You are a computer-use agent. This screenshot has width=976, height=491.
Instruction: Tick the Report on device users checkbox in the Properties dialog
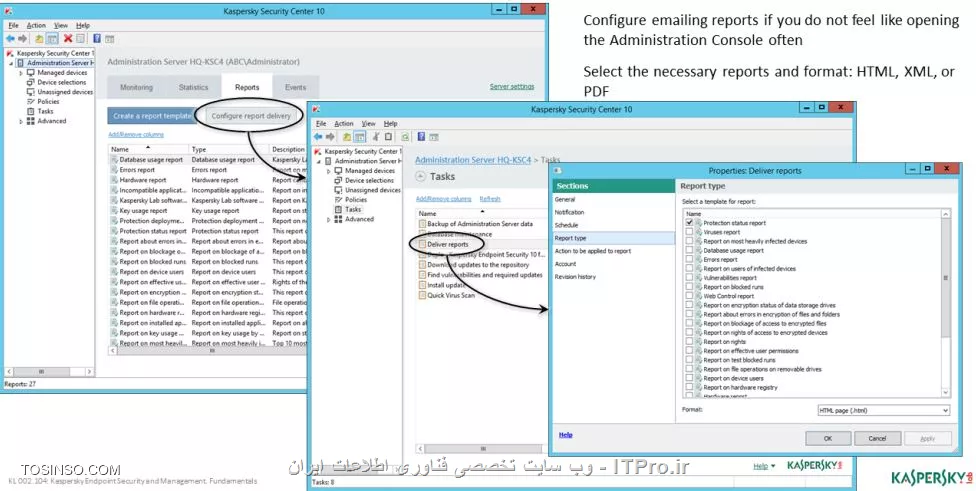[x=689, y=378]
